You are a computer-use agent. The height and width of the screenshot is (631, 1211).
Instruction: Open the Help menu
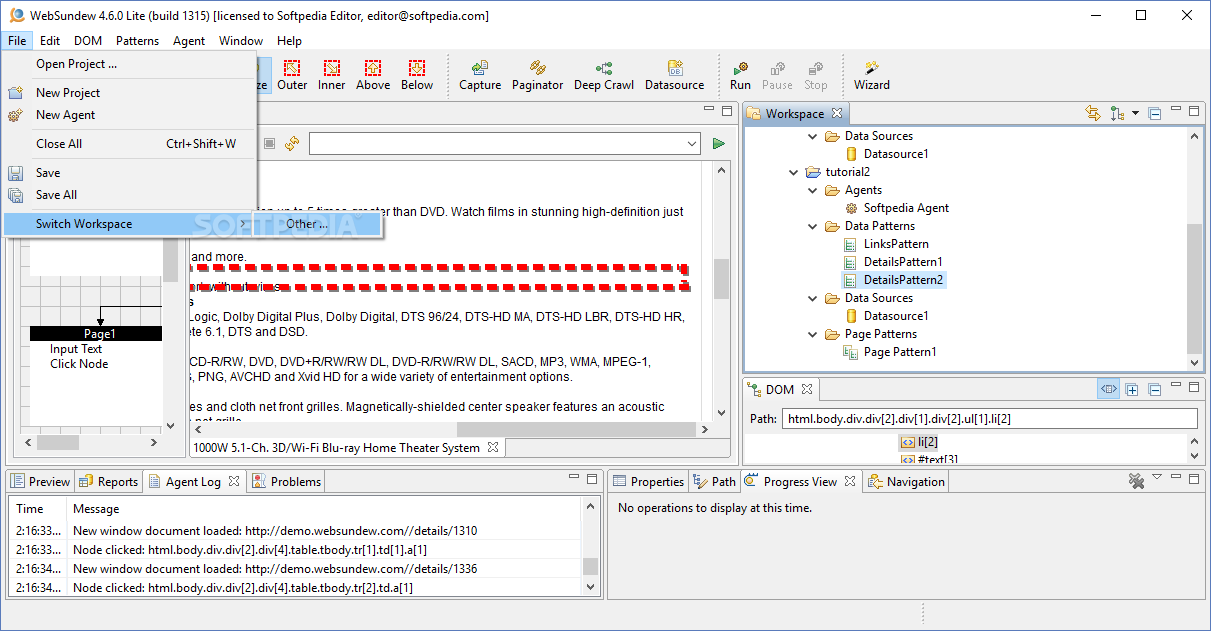tap(290, 41)
